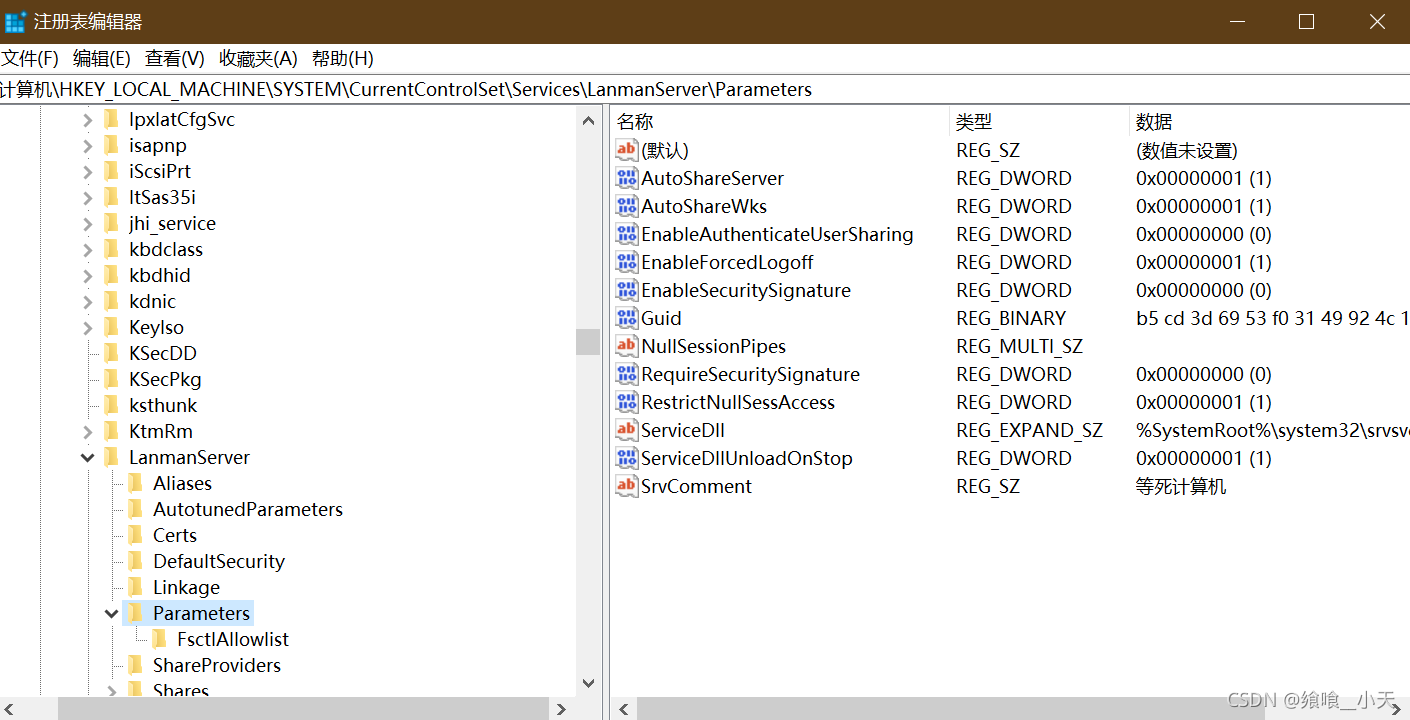Click the values pane horizontal scroll left arrow
Screen dimensions: 1410x720
point(623,709)
